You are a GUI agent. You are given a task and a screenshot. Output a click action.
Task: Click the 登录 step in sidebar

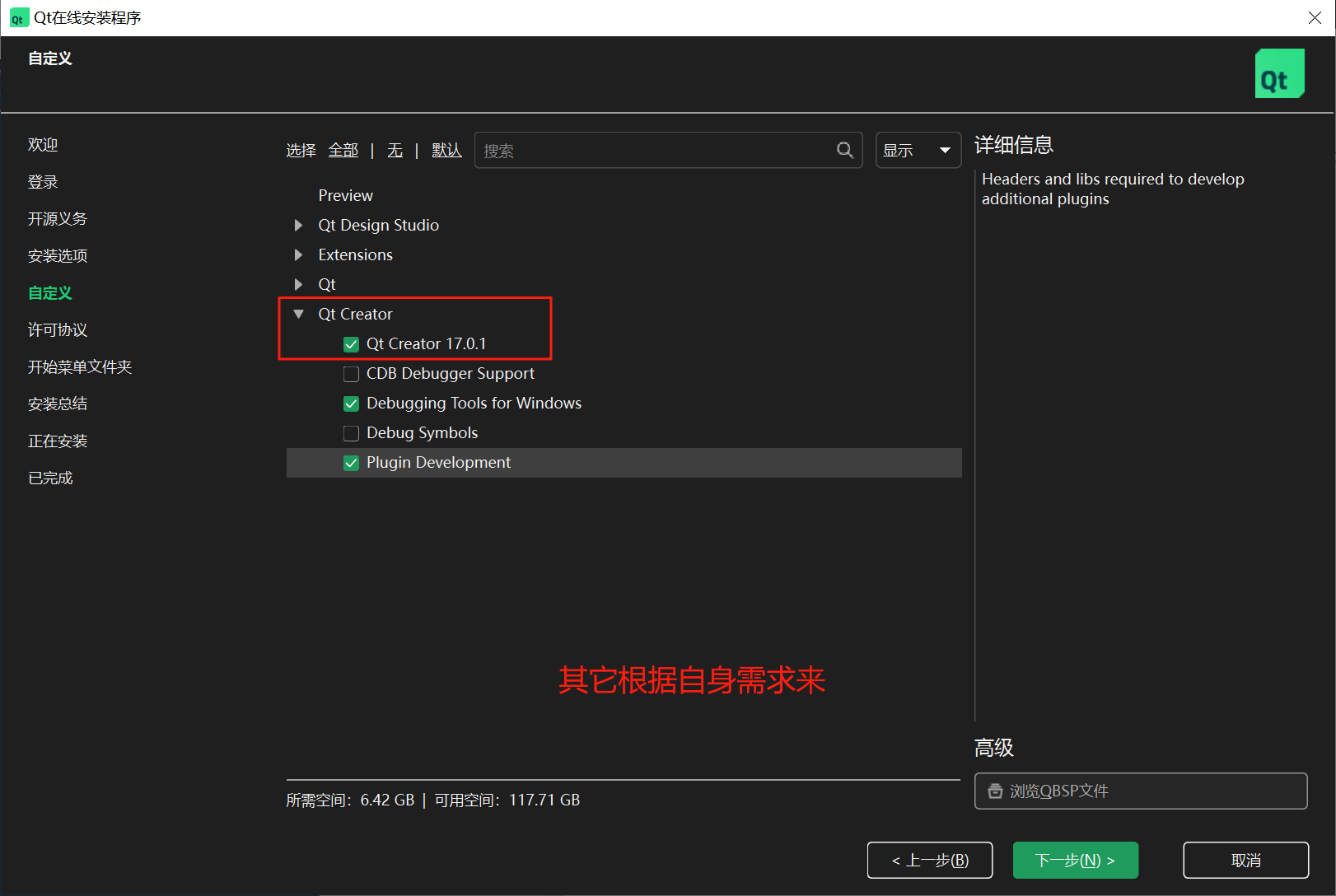point(43,182)
